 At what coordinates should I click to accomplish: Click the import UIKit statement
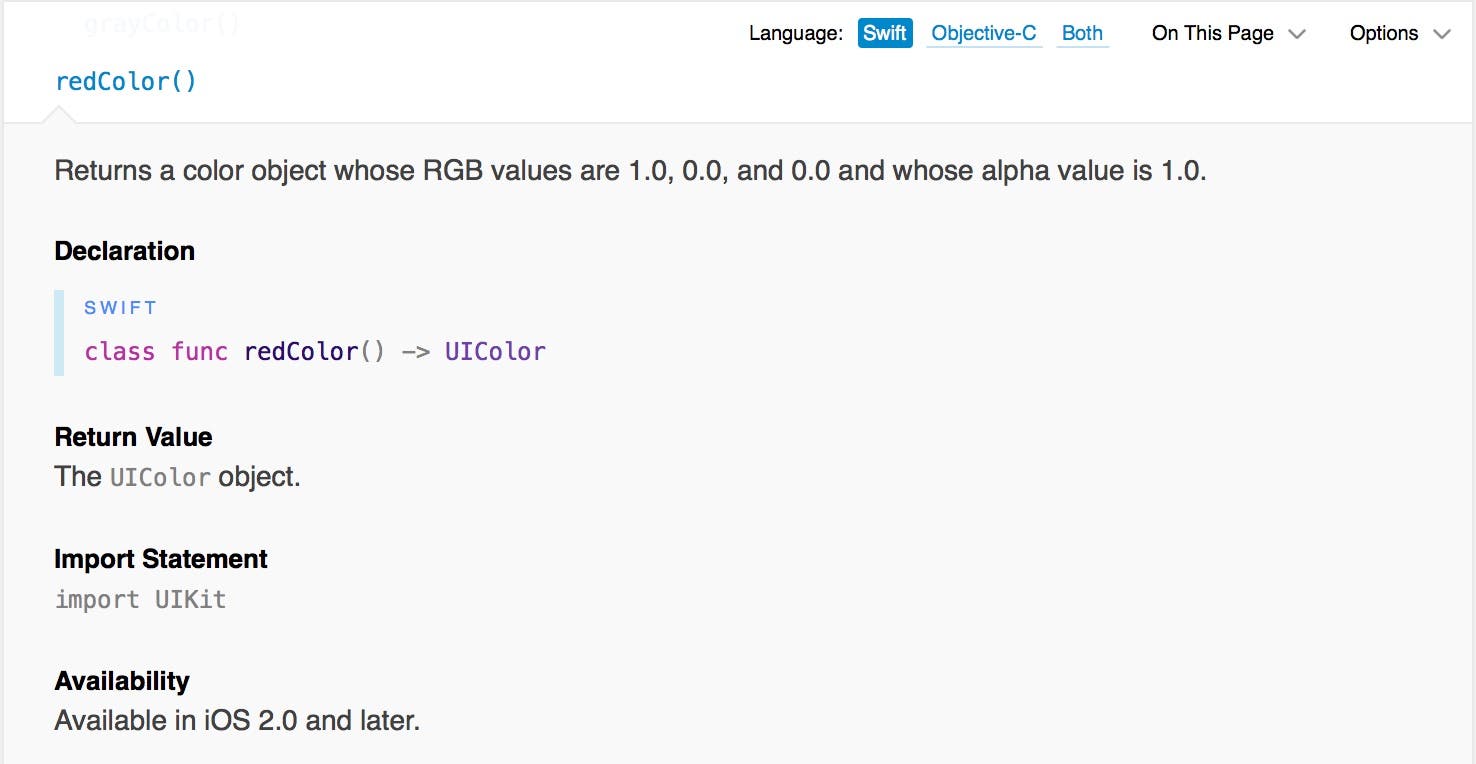(140, 600)
